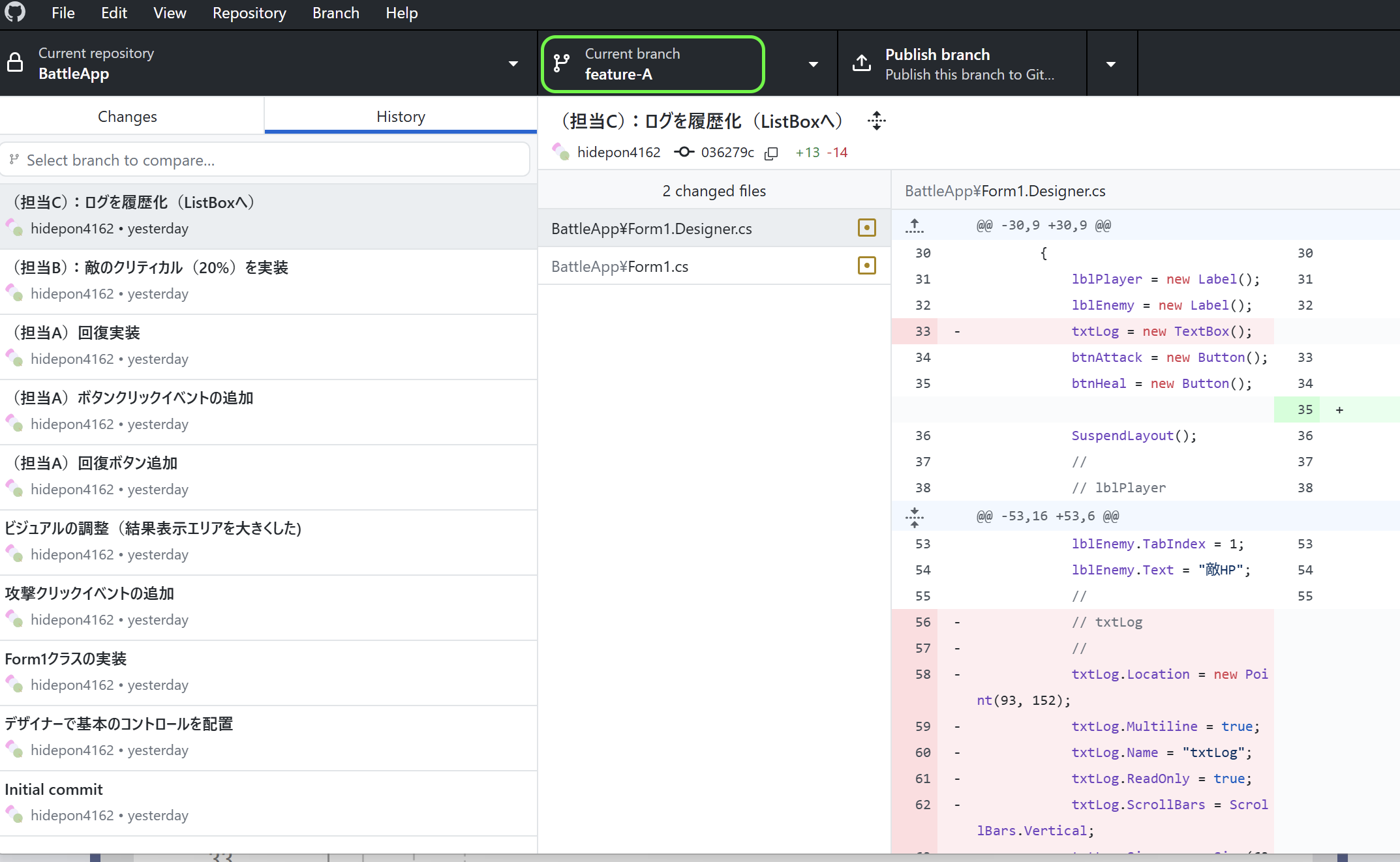Click Publish branch button
Image resolution: width=1400 pixels, height=862 pixels.
962,64
